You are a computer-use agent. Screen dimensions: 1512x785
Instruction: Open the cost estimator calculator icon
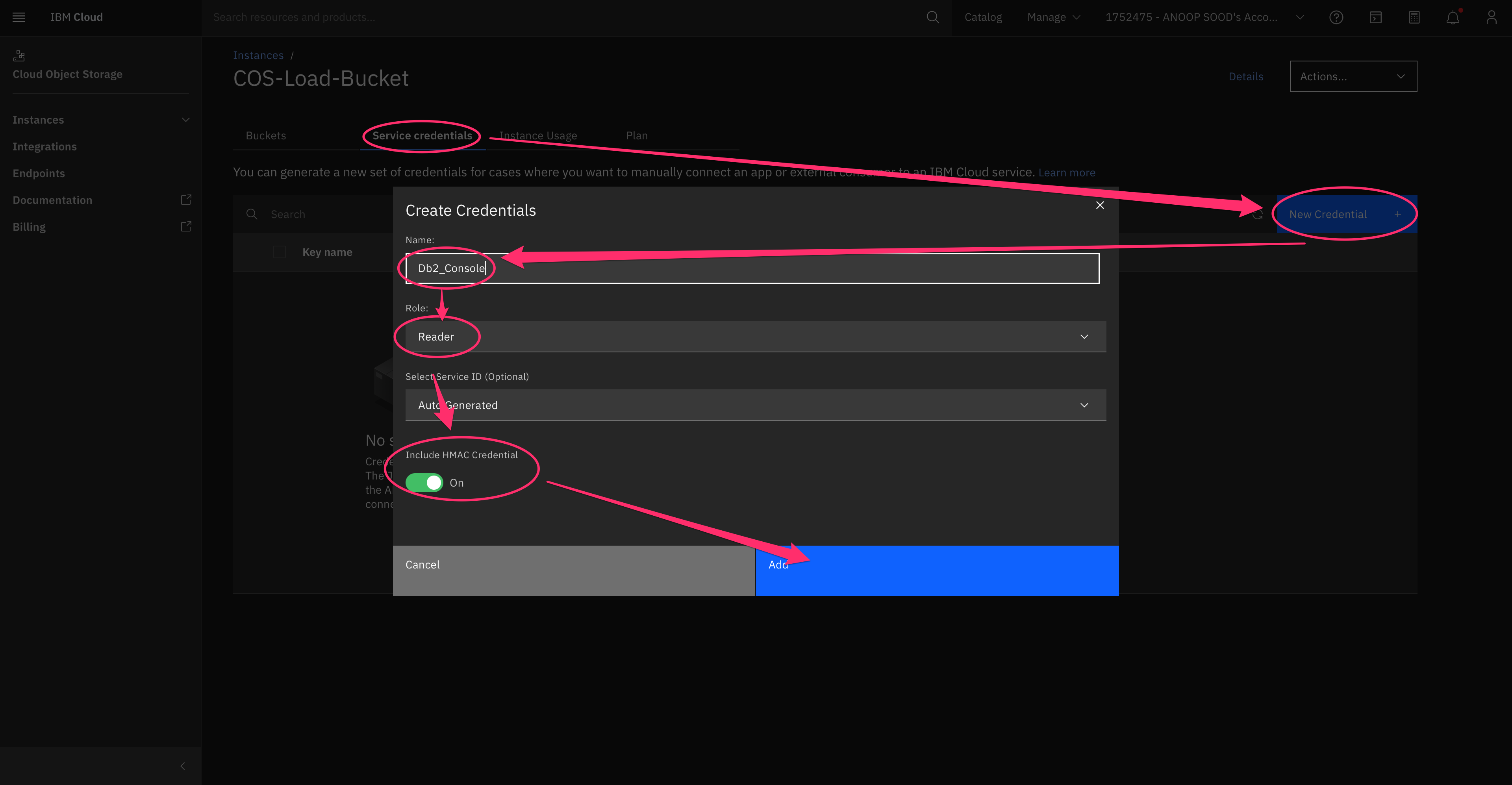[1414, 17]
